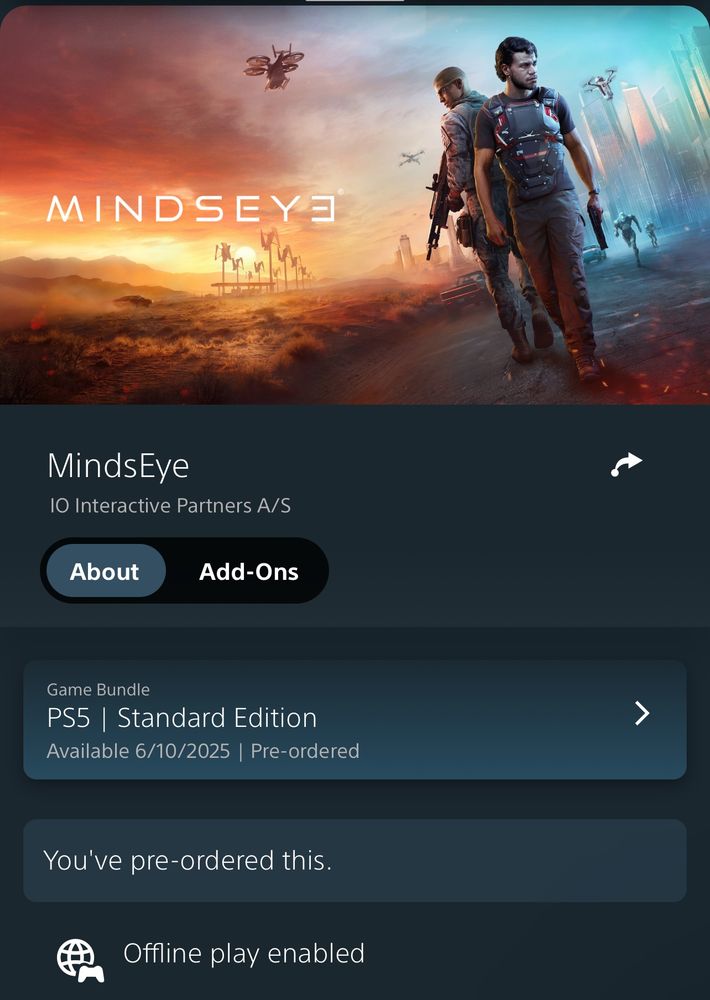The height and width of the screenshot is (1000, 710).
Task: Click IO Interactive Partners A/S publisher name
Action: (x=170, y=506)
